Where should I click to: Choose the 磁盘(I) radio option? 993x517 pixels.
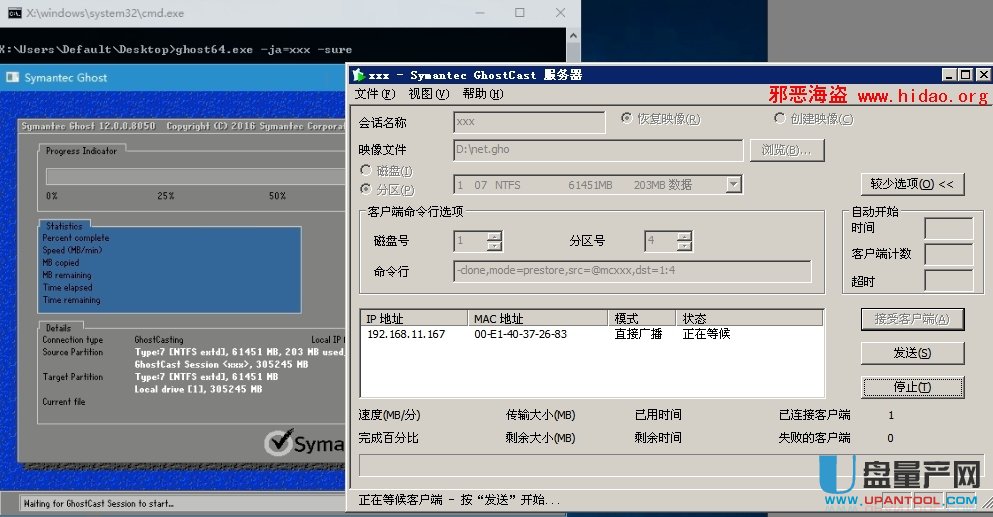tap(366, 171)
